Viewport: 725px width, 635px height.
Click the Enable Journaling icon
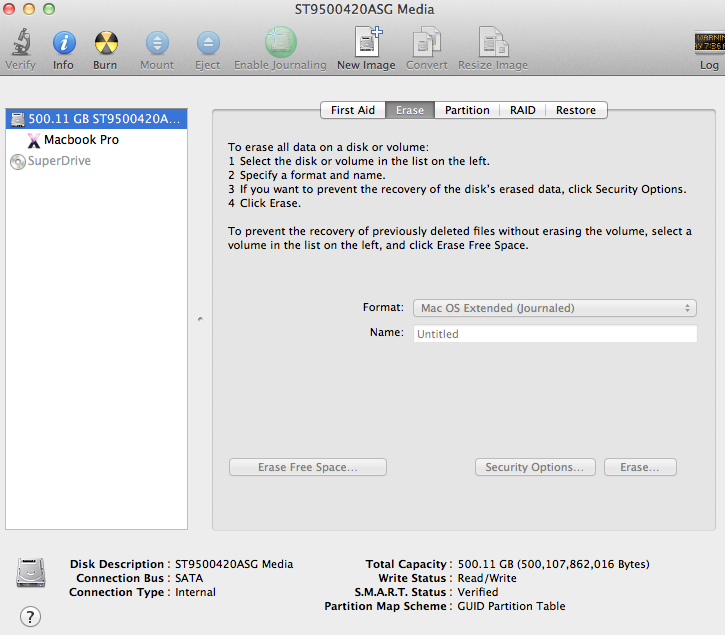280,42
